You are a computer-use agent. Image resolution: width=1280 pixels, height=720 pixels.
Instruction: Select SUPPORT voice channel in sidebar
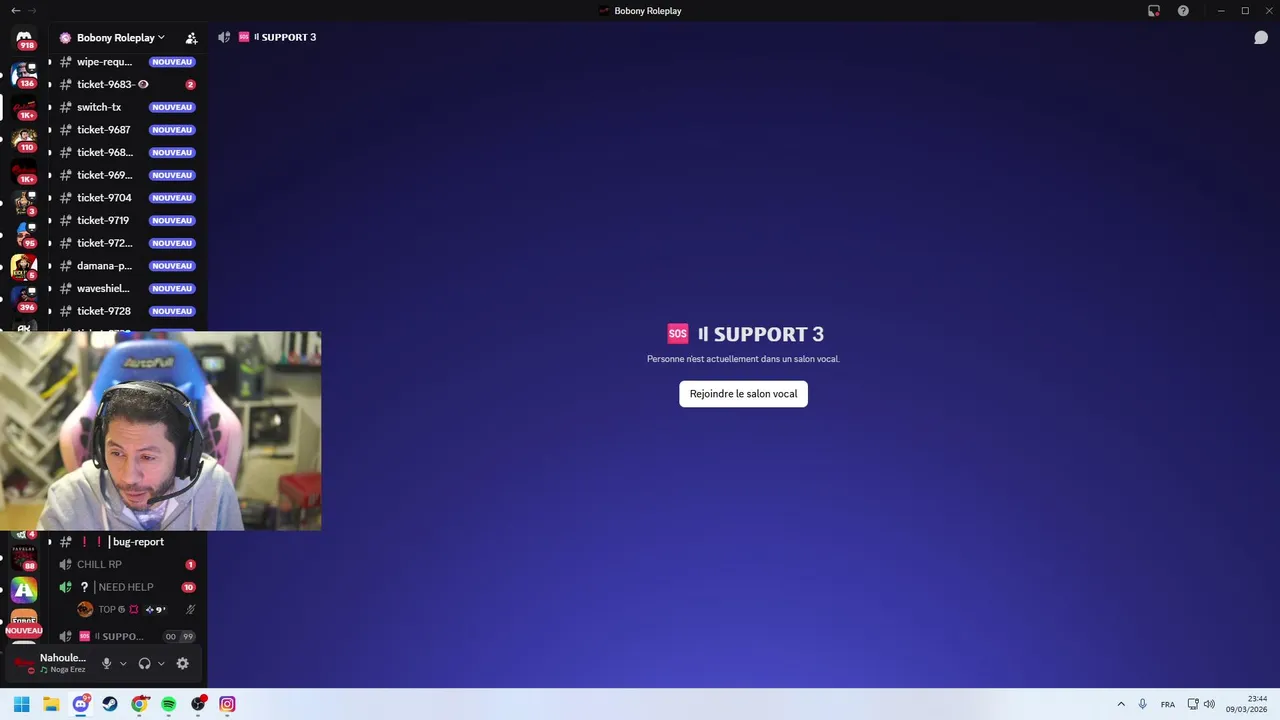[127, 636]
